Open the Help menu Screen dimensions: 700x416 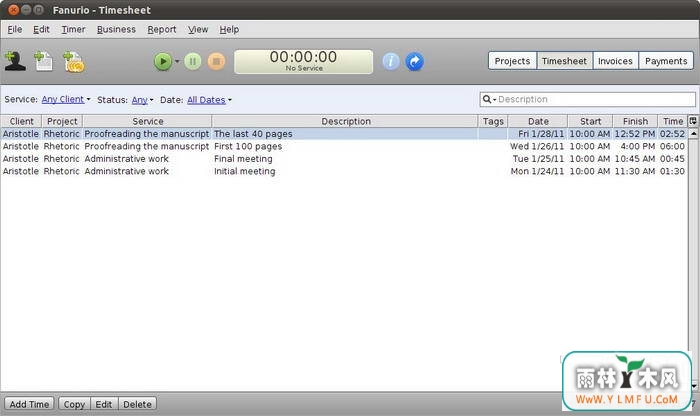click(x=229, y=29)
